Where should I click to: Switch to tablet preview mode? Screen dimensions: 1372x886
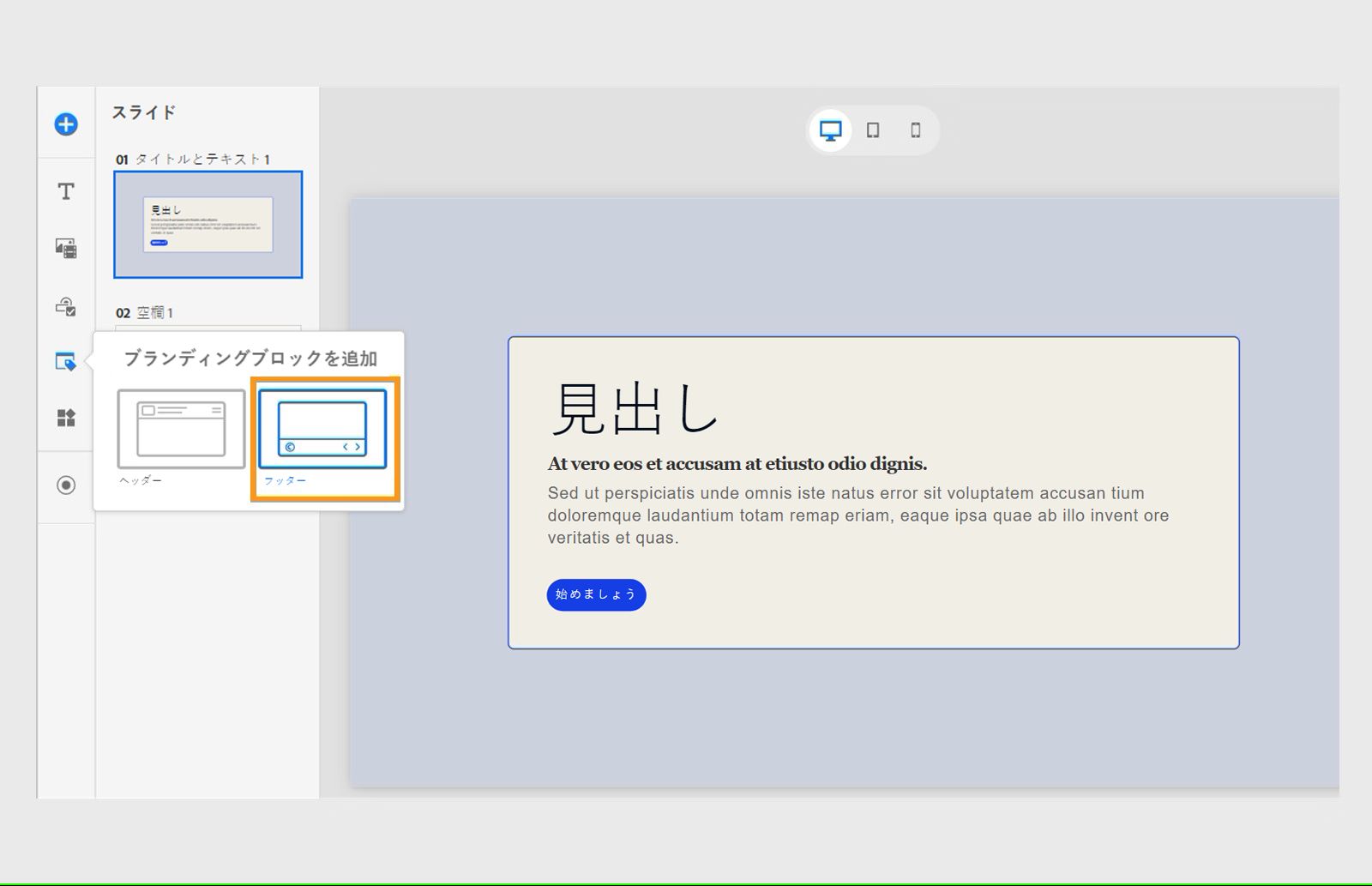pyautogui.click(x=873, y=130)
